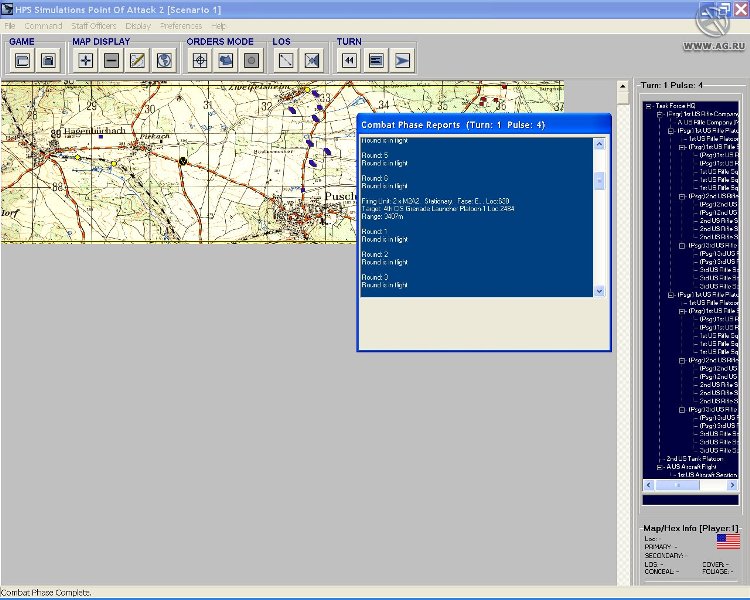The width and height of the screenshot is (750, 600).
Task: Select the crosshair target orders mode icon
Action: (x=200, y=60)
